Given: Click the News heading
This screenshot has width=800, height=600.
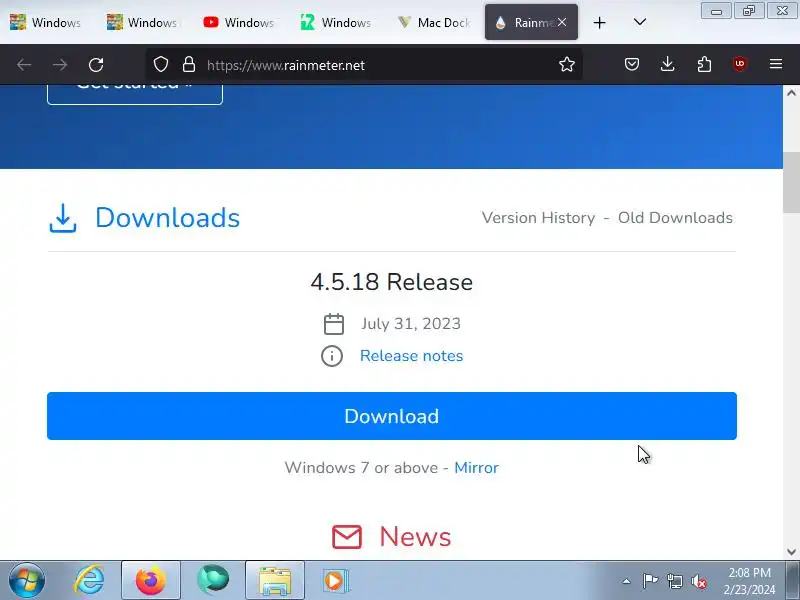Looking at the screenshot, I should pyautogui.click(x=415, y=537).
